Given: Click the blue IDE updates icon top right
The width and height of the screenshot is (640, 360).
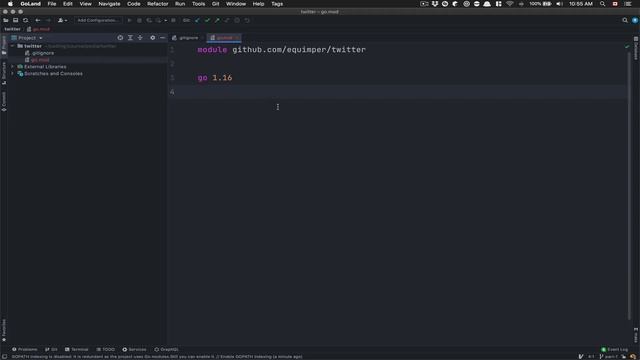Looking at the screenshot, I should coord(635,20).
